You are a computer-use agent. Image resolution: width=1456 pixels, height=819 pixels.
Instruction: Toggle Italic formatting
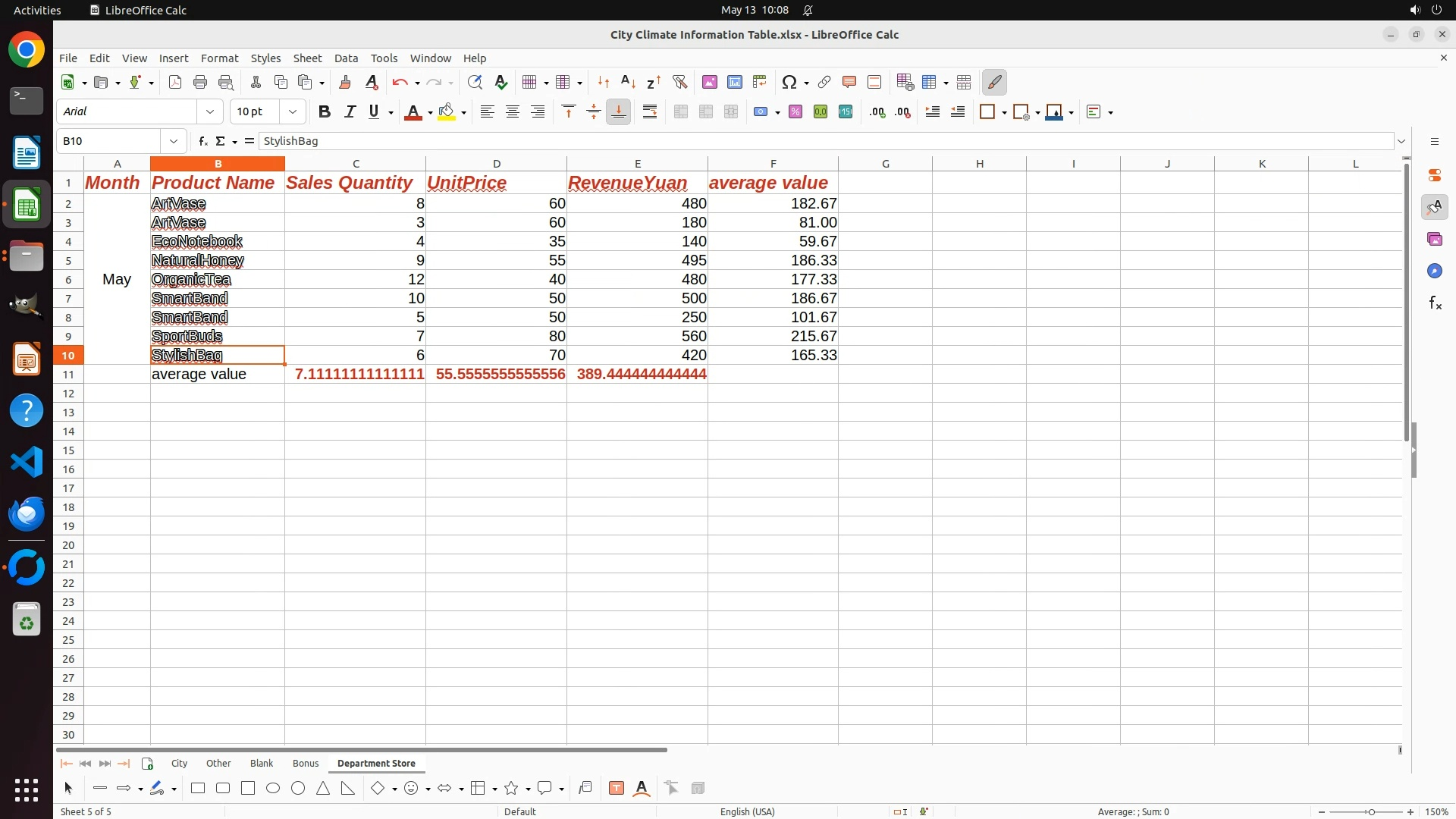(350, 111)
